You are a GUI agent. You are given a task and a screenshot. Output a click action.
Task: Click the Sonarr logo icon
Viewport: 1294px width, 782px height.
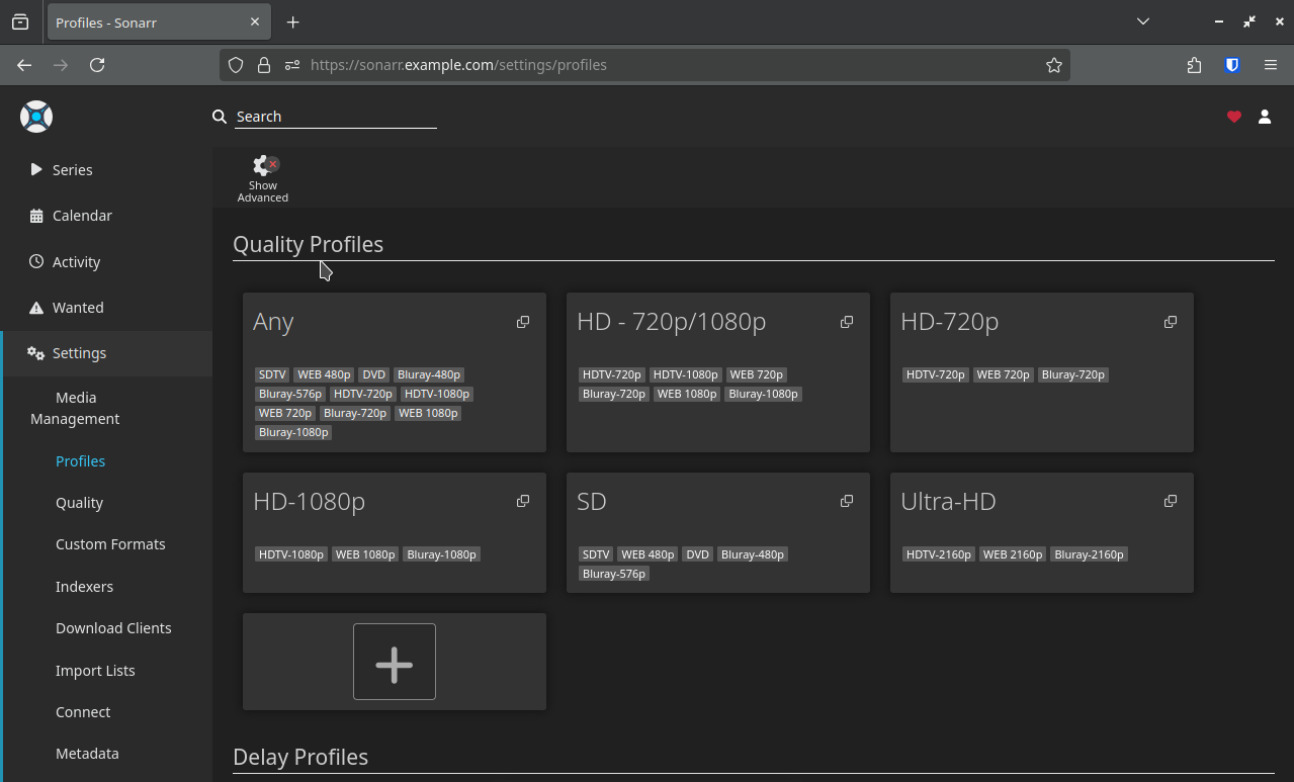36,117
